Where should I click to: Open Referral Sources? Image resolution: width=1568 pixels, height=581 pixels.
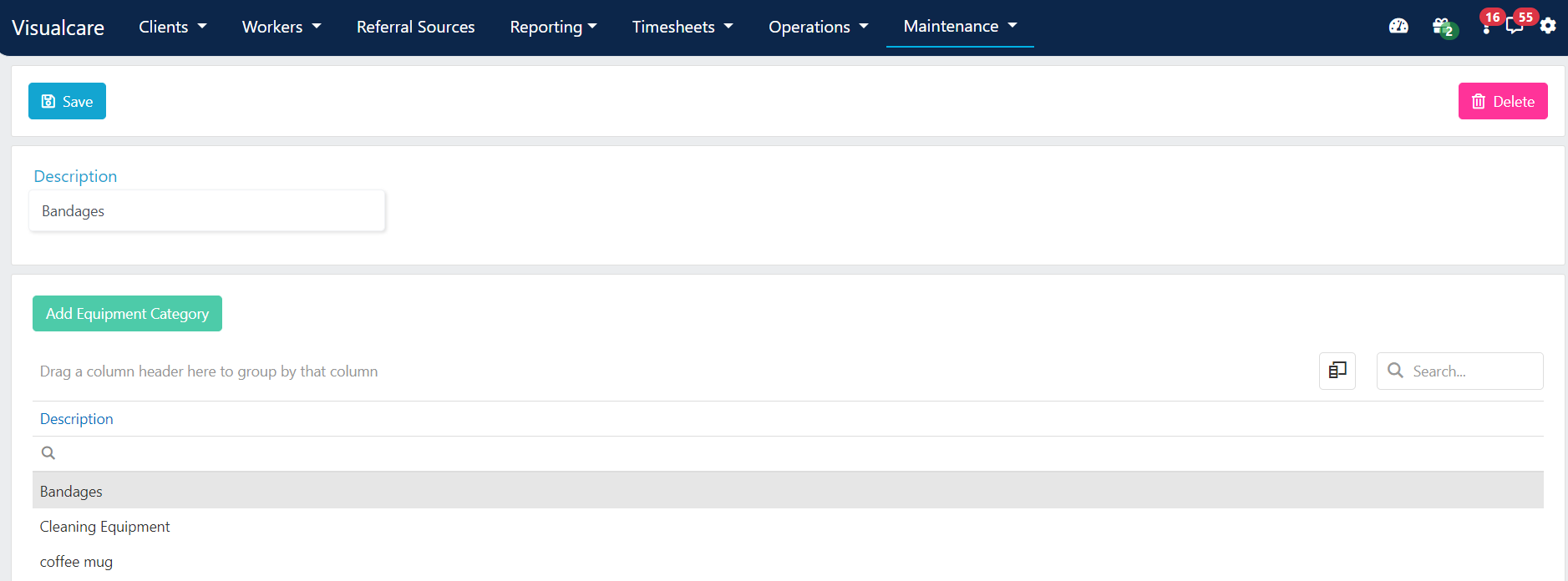(415, 27)
